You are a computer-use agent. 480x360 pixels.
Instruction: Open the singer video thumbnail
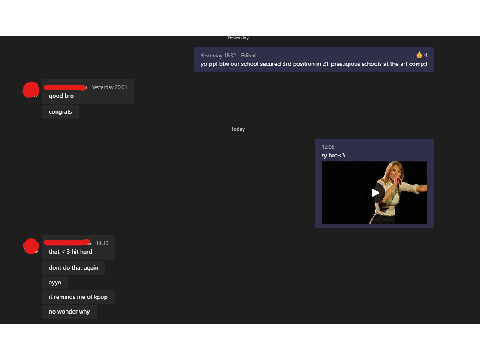pyautogui.click(x=374, y=193)
